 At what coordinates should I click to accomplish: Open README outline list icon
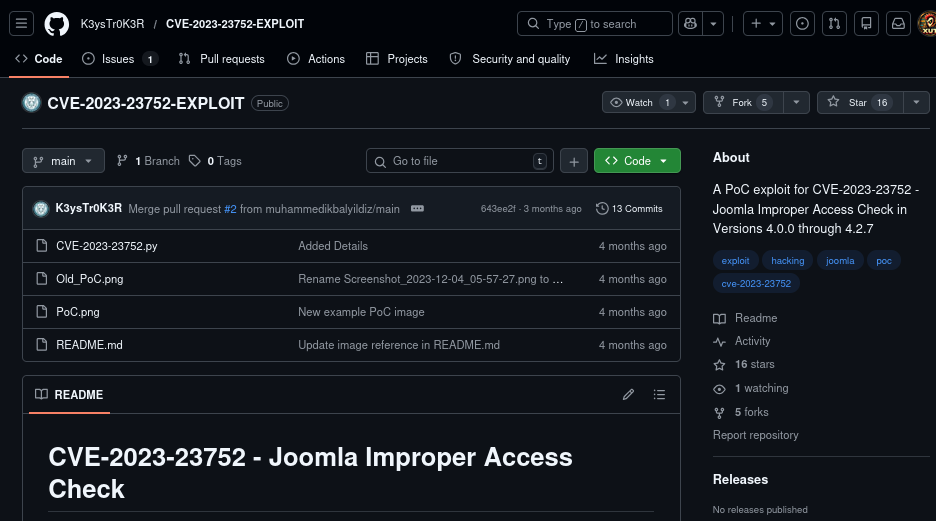(659, 394)
